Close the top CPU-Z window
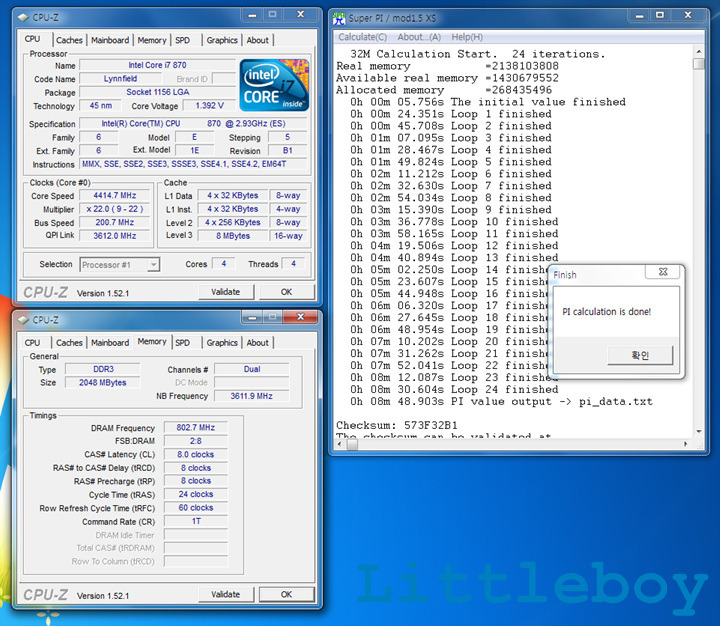This screenshot has height=626, width=720. pyautogui.click(x=300, y=15)
